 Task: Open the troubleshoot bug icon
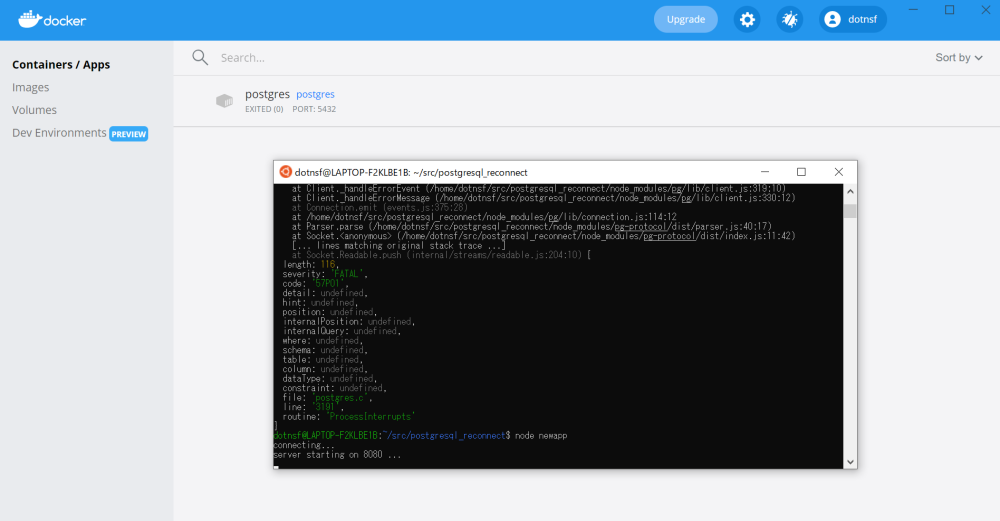click(x=790, y=20)
